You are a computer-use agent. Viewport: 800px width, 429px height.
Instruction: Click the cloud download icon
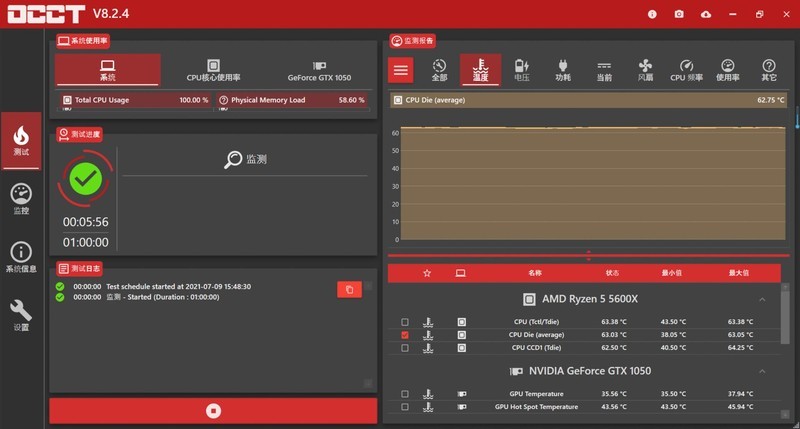coord(706,14)
